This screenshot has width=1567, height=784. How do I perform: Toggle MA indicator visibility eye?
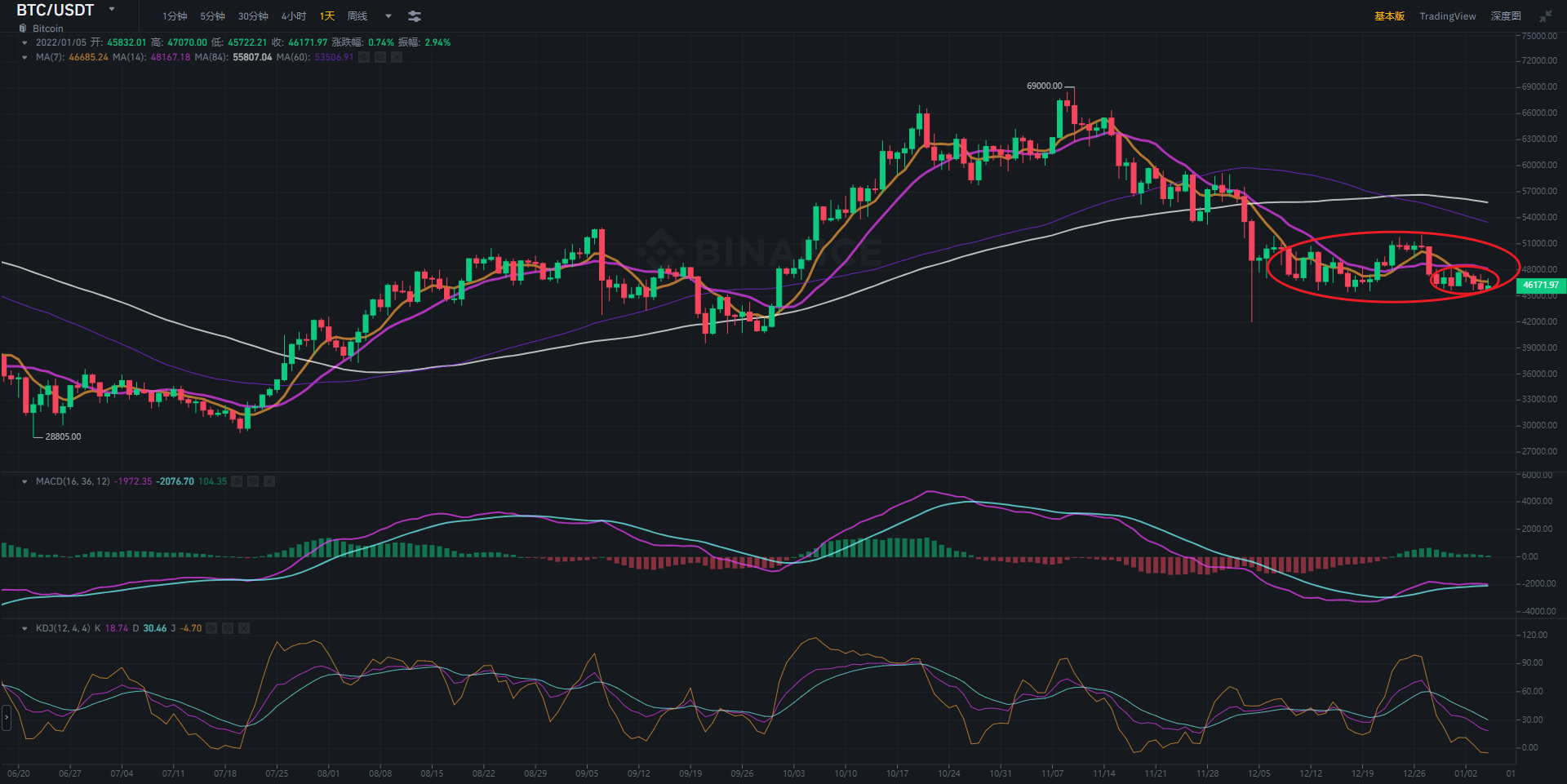(364, 57)
